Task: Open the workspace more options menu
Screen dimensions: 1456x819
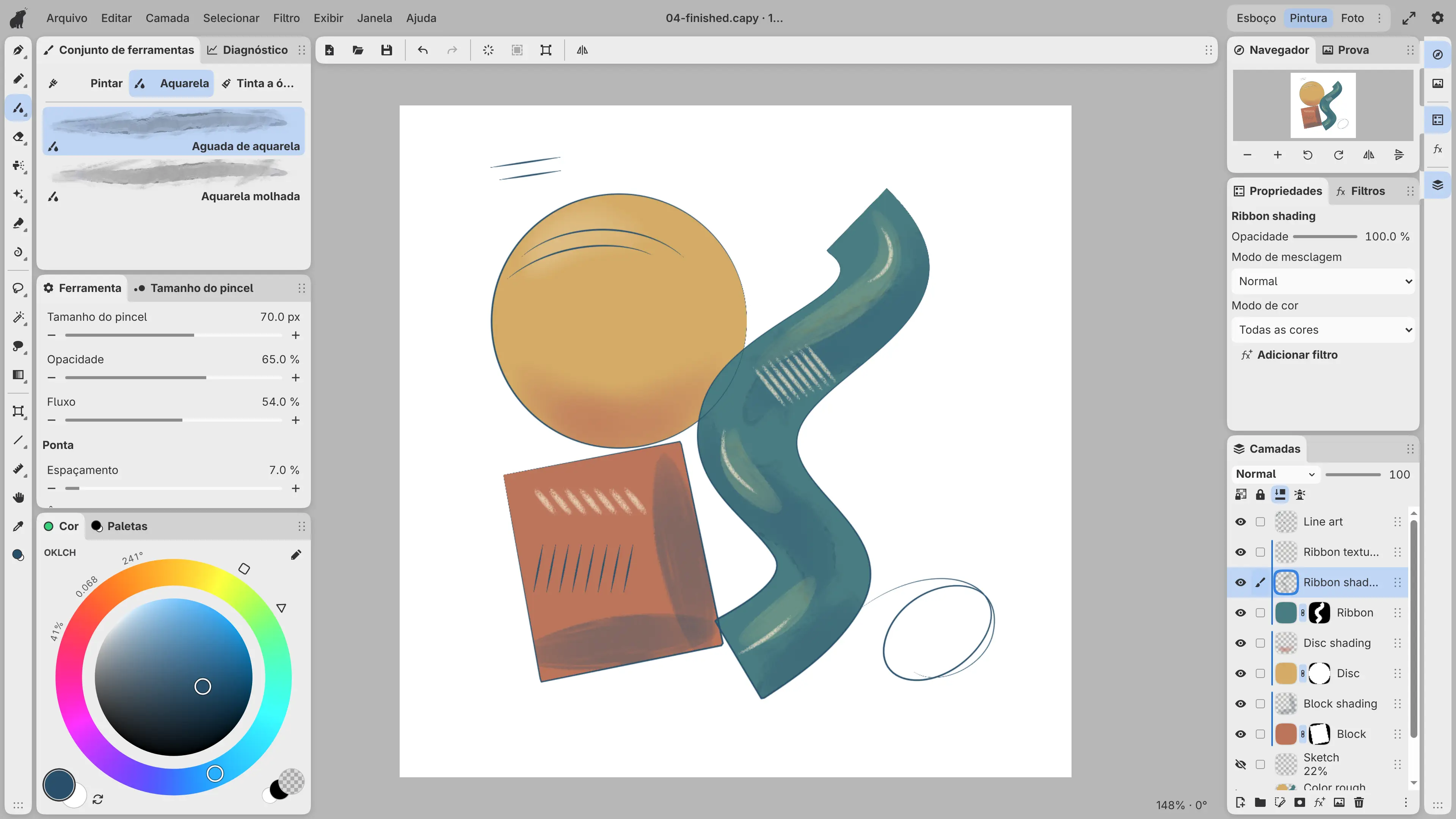Action: point(1380,18)
